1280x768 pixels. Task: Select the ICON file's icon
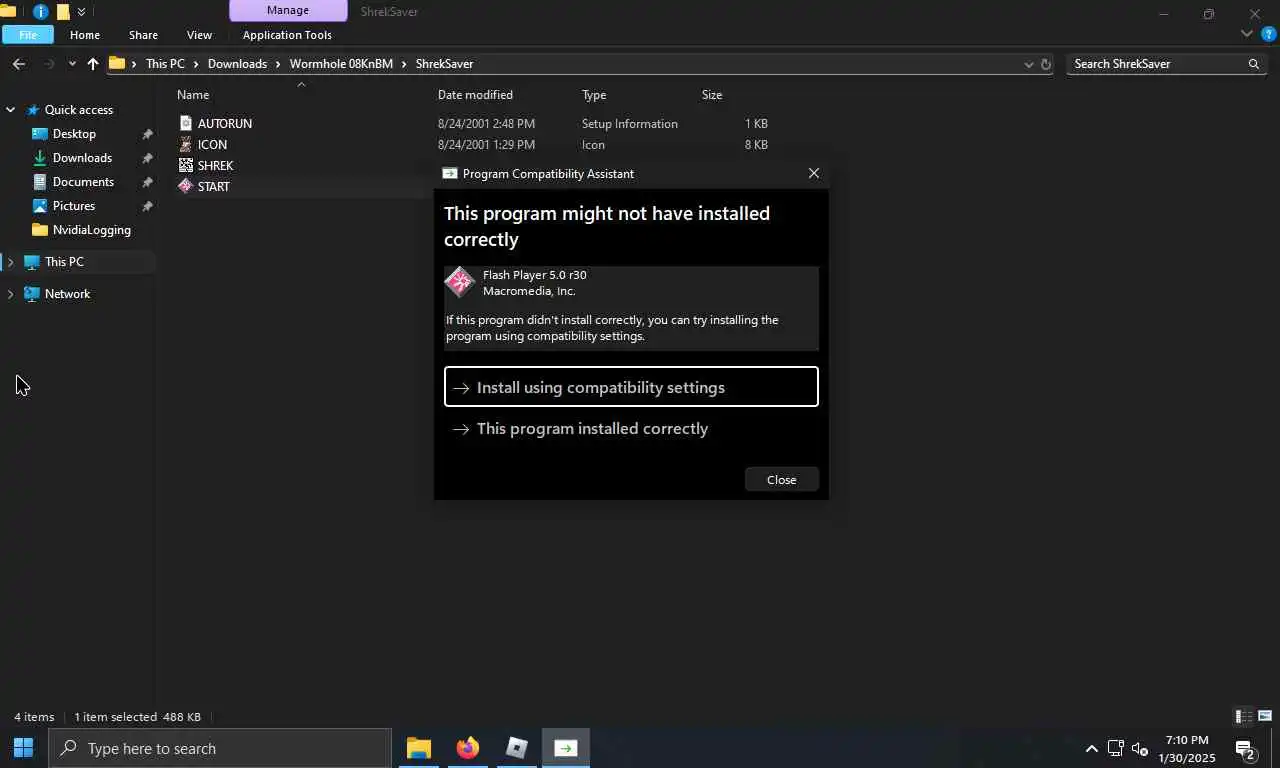pos(185,144)
